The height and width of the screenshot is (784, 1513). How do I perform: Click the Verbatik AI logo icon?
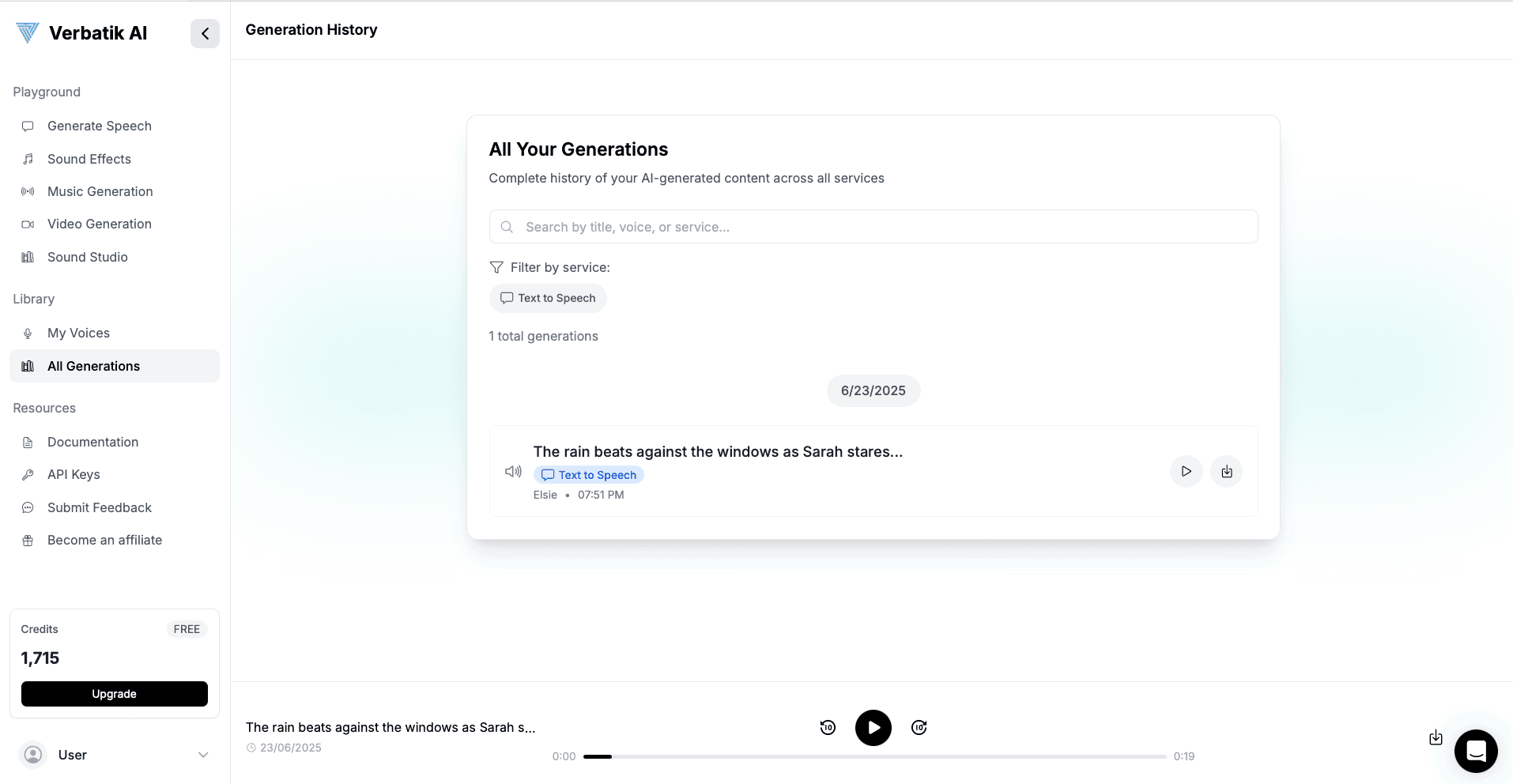tap(28, 32)
